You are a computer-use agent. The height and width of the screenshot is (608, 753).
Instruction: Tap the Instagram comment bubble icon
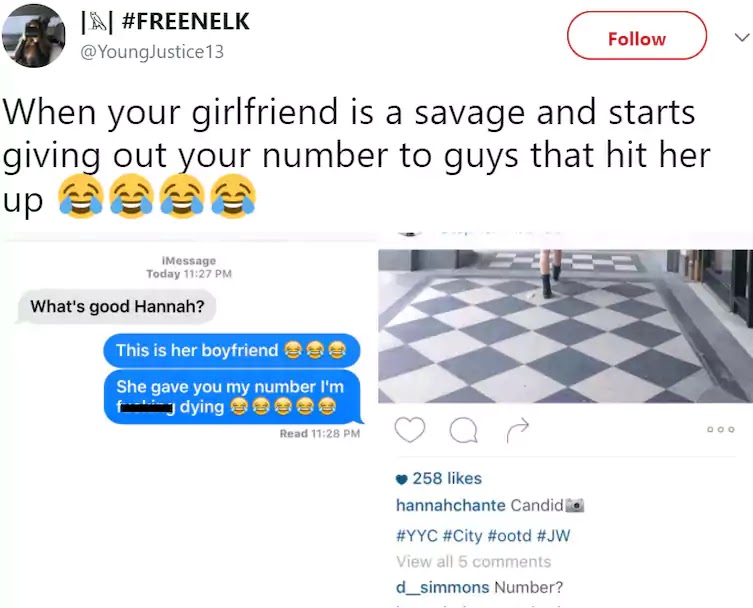click(463, 430)
